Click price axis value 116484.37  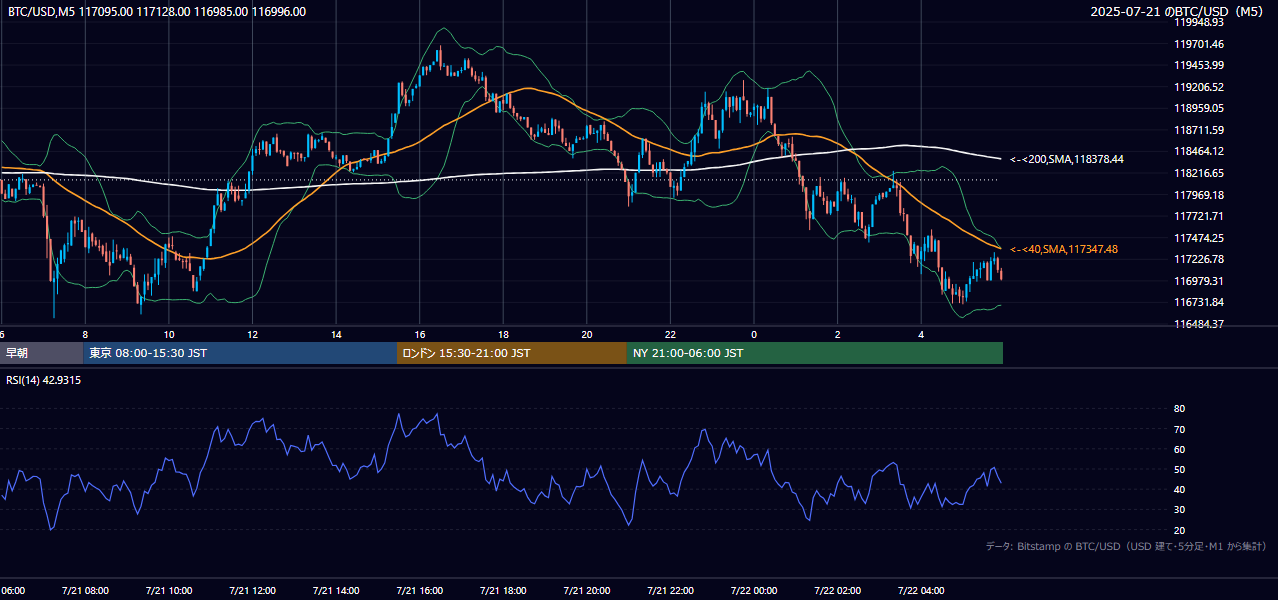(x=1199, y=324)
